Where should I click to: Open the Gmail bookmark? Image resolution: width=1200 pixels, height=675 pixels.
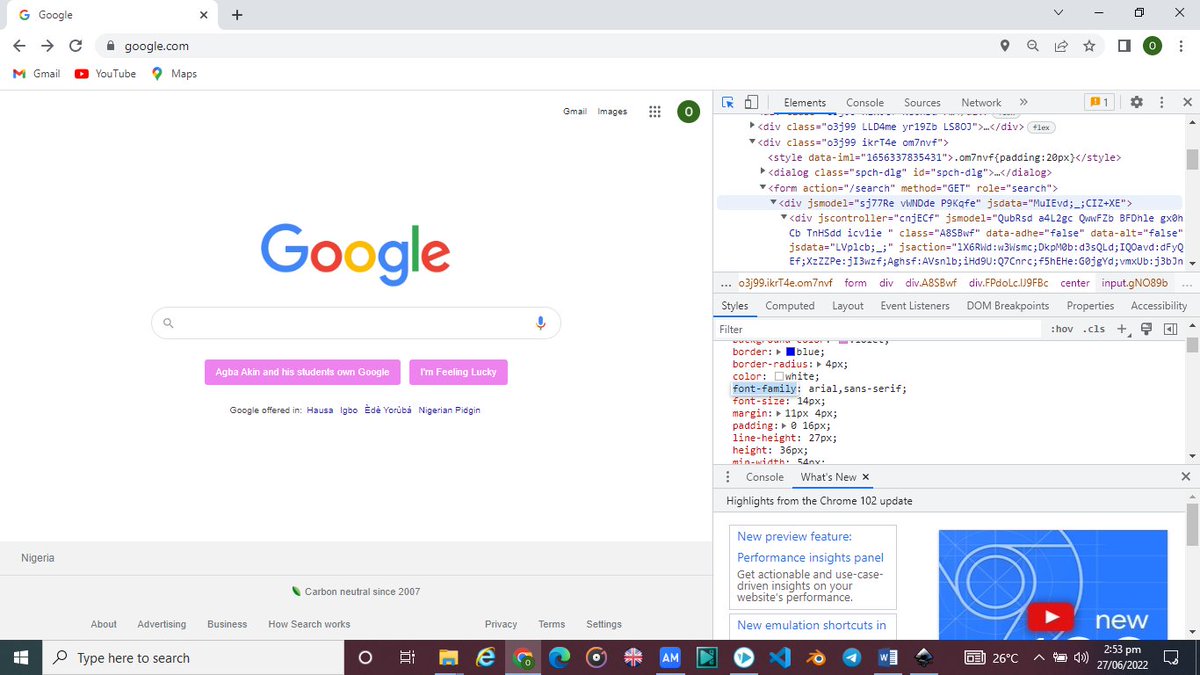point(36,73)
